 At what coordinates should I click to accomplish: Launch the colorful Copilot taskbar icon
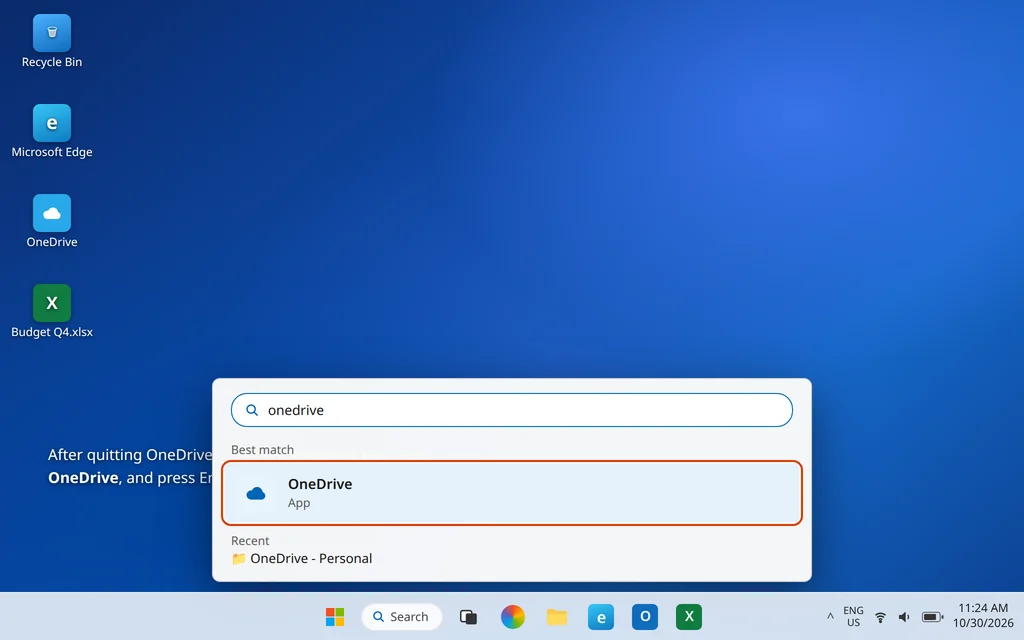(x=513, y=616)
